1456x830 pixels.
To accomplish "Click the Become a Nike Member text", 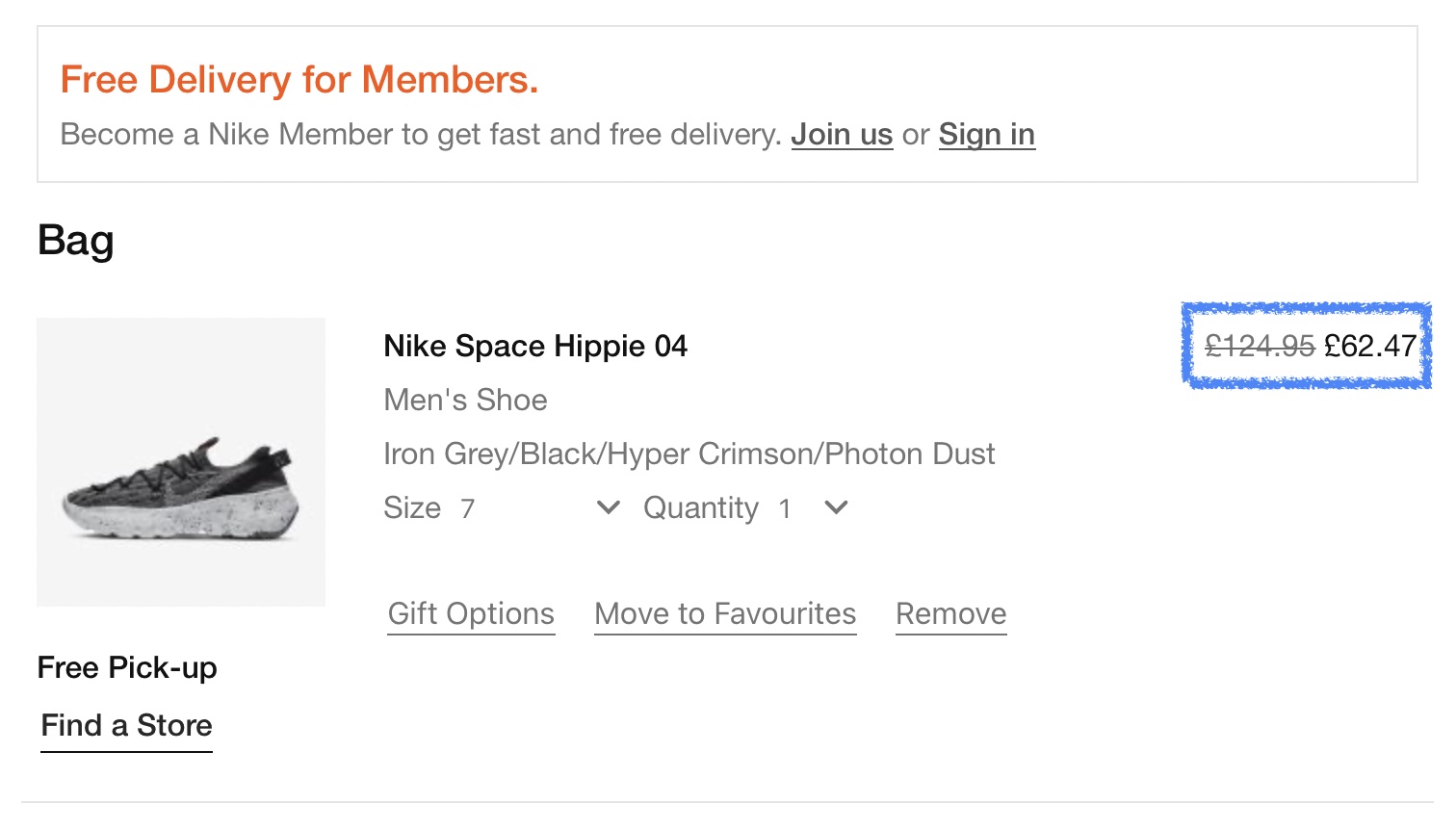I will point(420,135).
